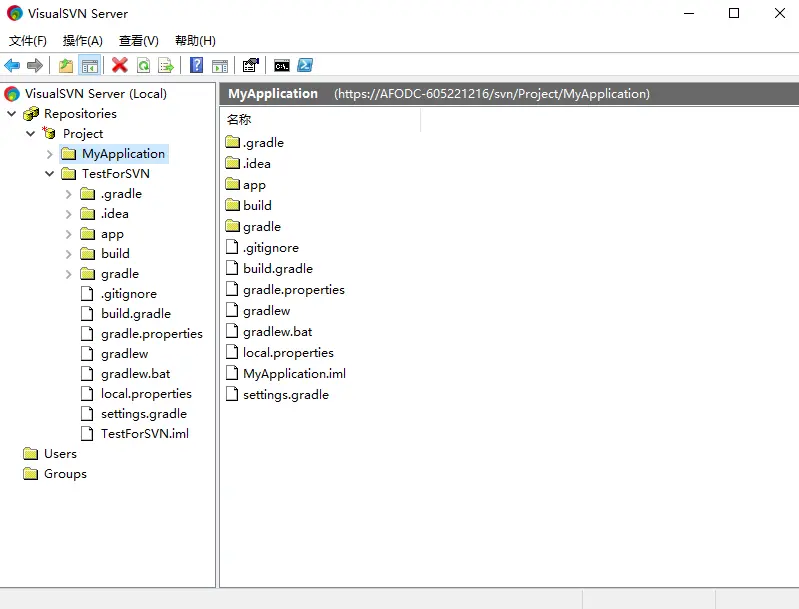Image resolution: width=799 pixels, height=609 pixels.
Task: Expand .idea under TestForSVN
Action: [69, 214]
